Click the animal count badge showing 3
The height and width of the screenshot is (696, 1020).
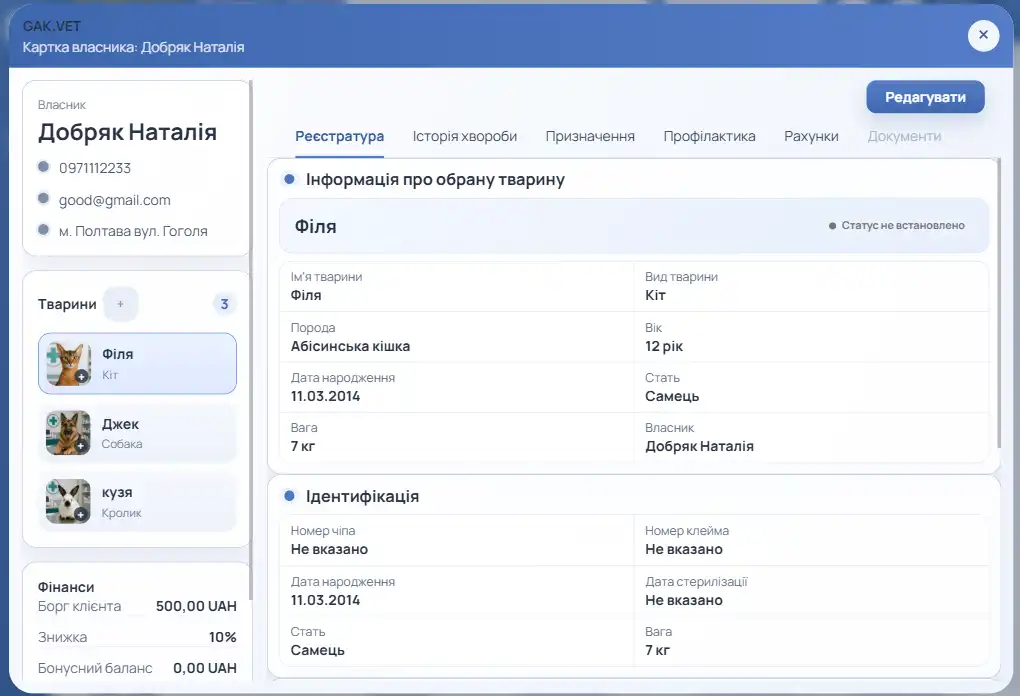click(224, 304)
